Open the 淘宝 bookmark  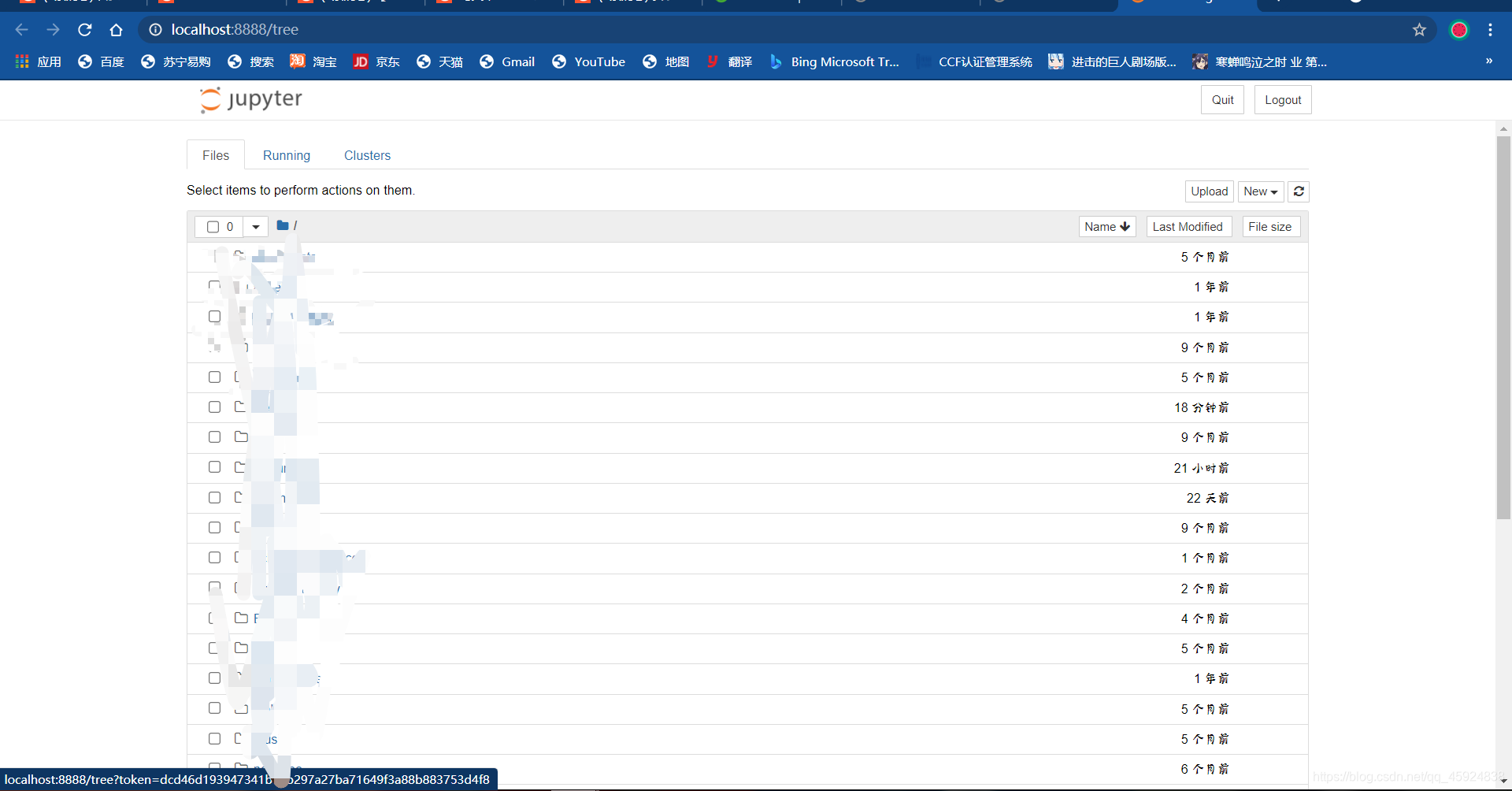click(313, 61)
